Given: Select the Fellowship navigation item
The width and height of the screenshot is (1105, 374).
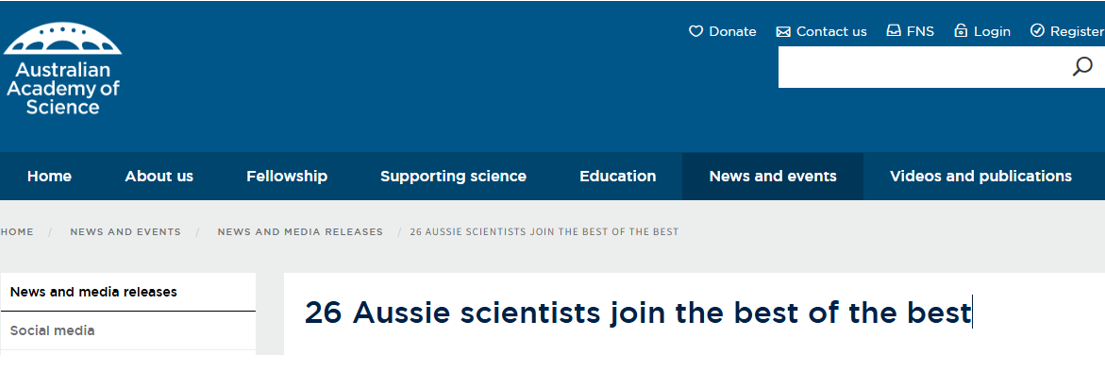Looking at the screenshot, I should [287, 176].
